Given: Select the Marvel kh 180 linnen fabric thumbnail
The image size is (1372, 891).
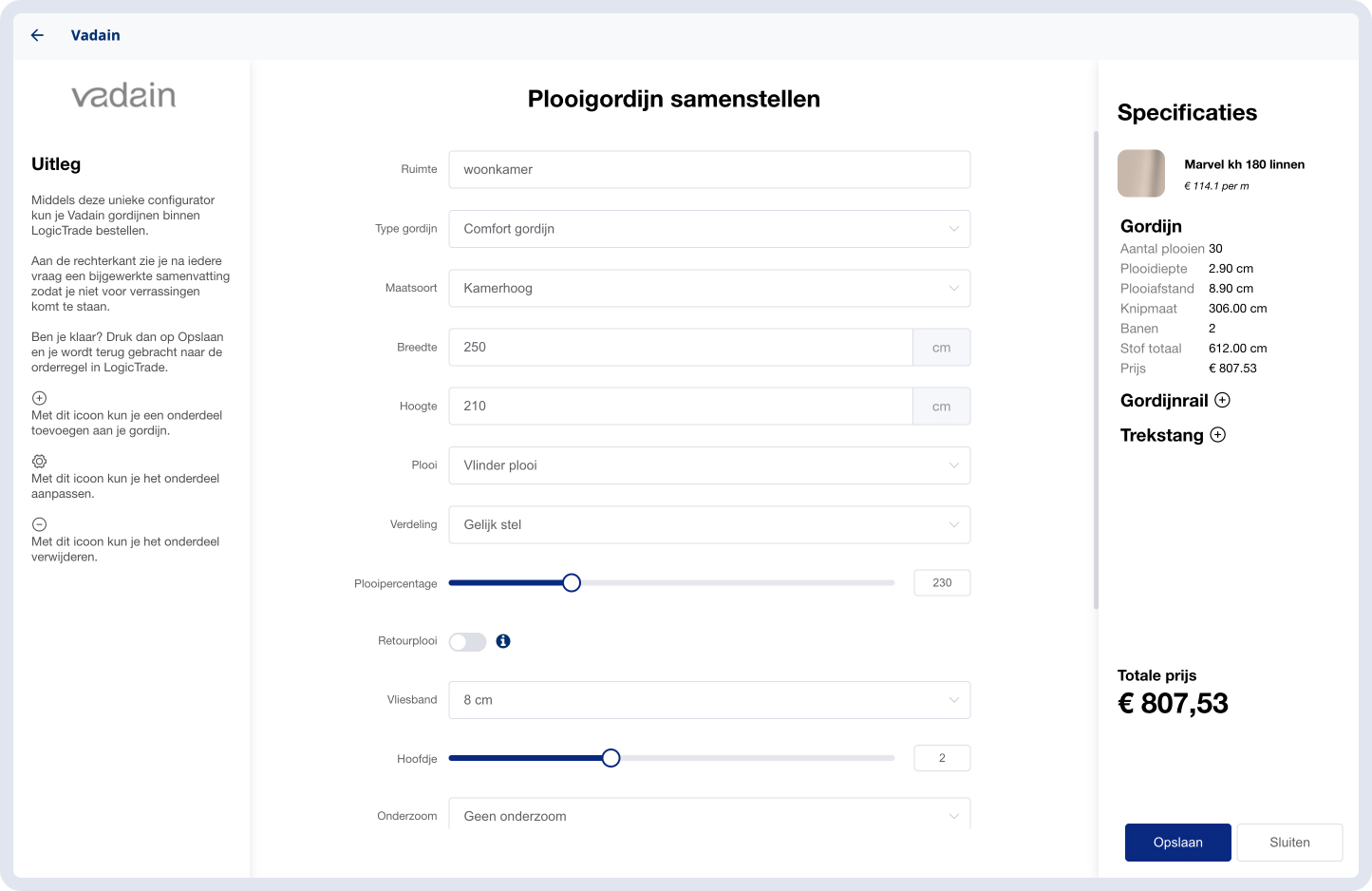Looking at the screenshot, I should (1141, 173).
